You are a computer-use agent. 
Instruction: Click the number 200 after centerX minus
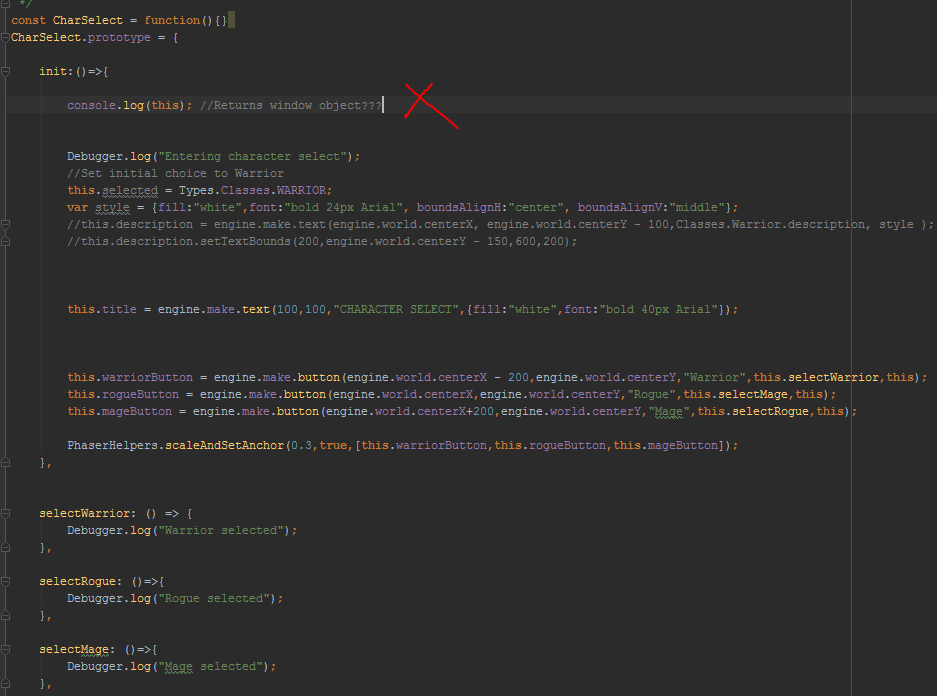pos(518,378)
